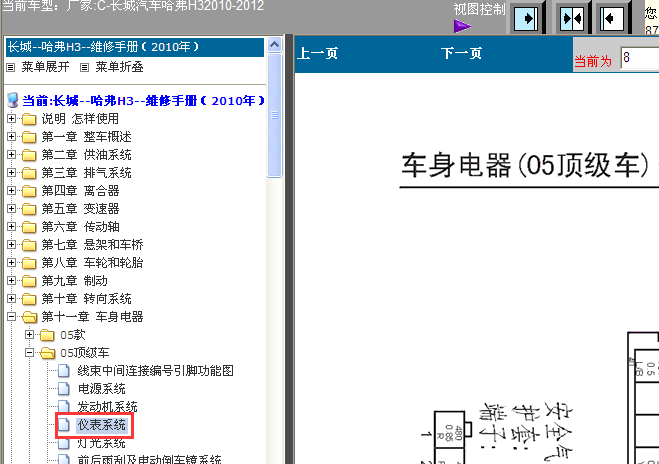Click the purple arrow under 视图控制
This screenshot has height=464, width=659.
pos(462,26)
